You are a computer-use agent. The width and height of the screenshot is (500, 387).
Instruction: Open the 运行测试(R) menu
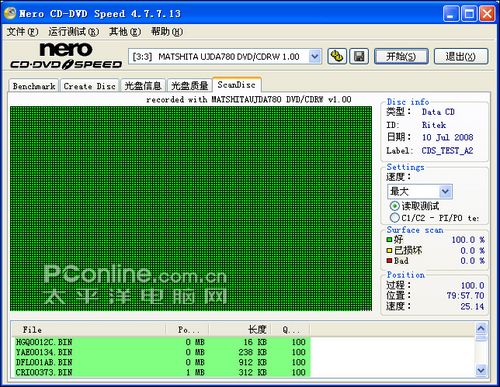pyautogui.click(x=74, y=32)
